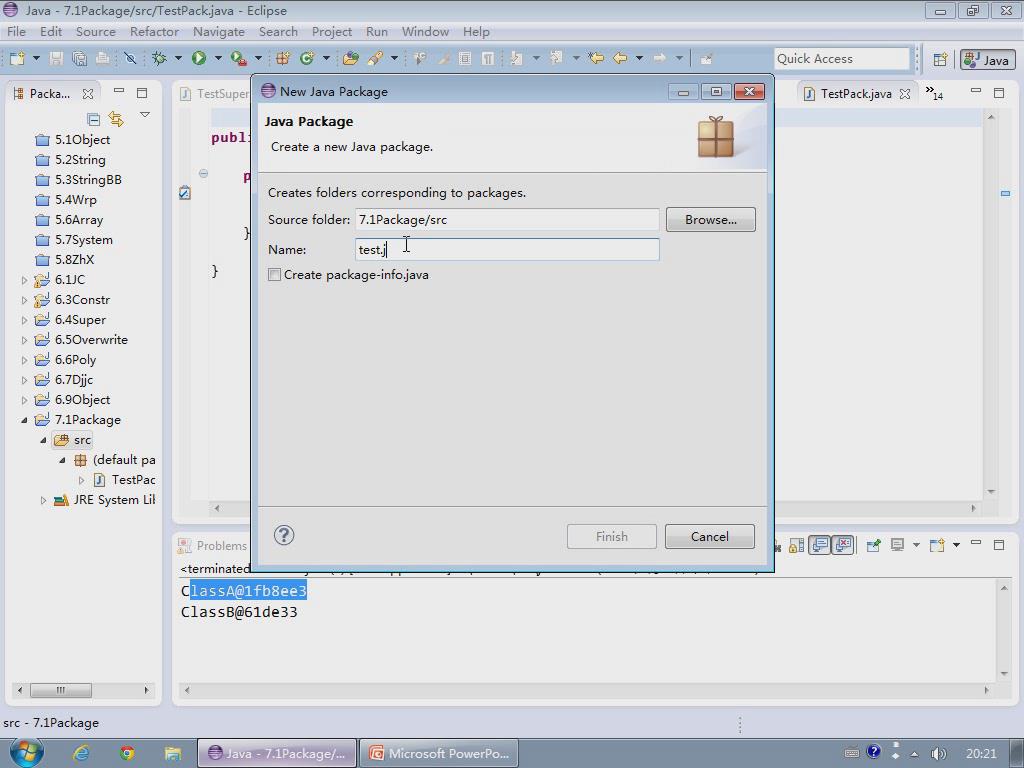Click the Quick Access search box
The width and height of the screenshot is (1024, 768).
pos(842,59)
